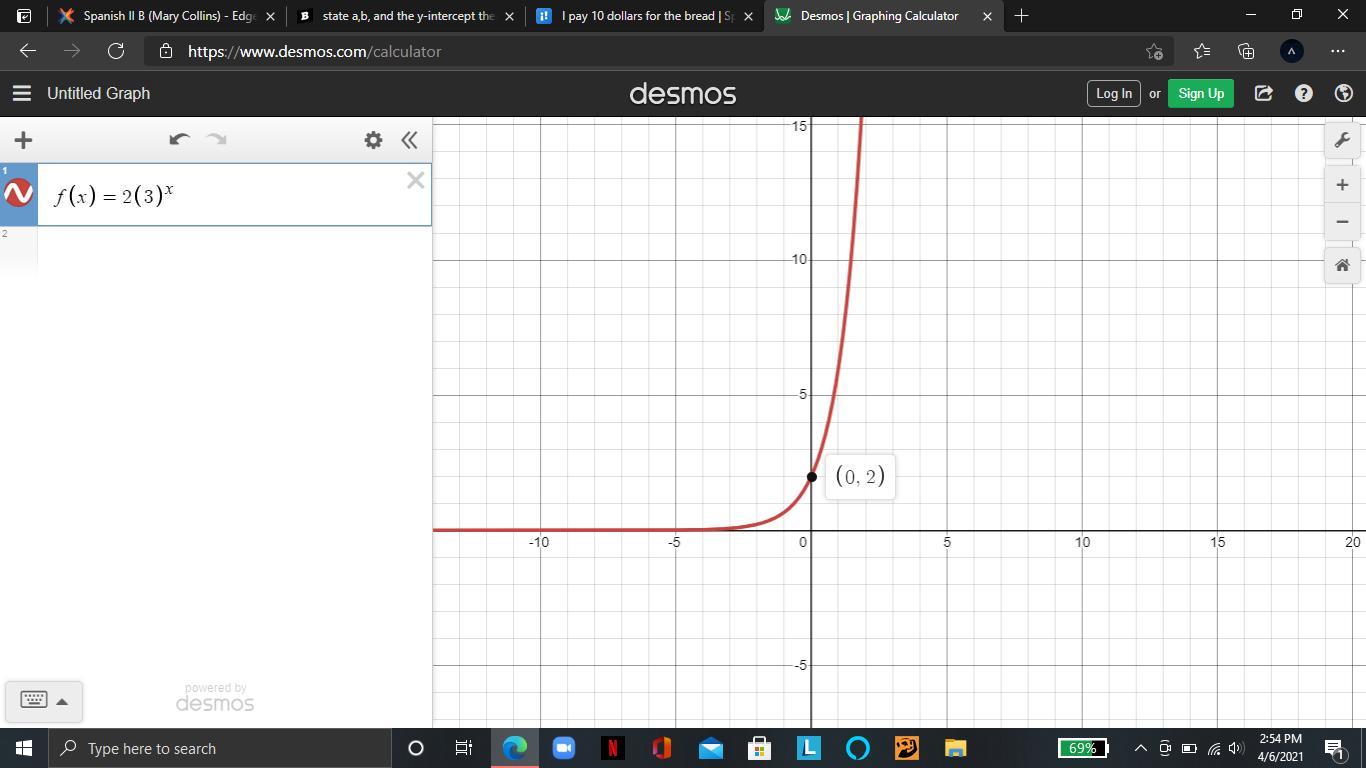This screenshot has height=768, width=1366.
Task: Open File Explorer from the taskbar
Action: (x=956, y=748)
